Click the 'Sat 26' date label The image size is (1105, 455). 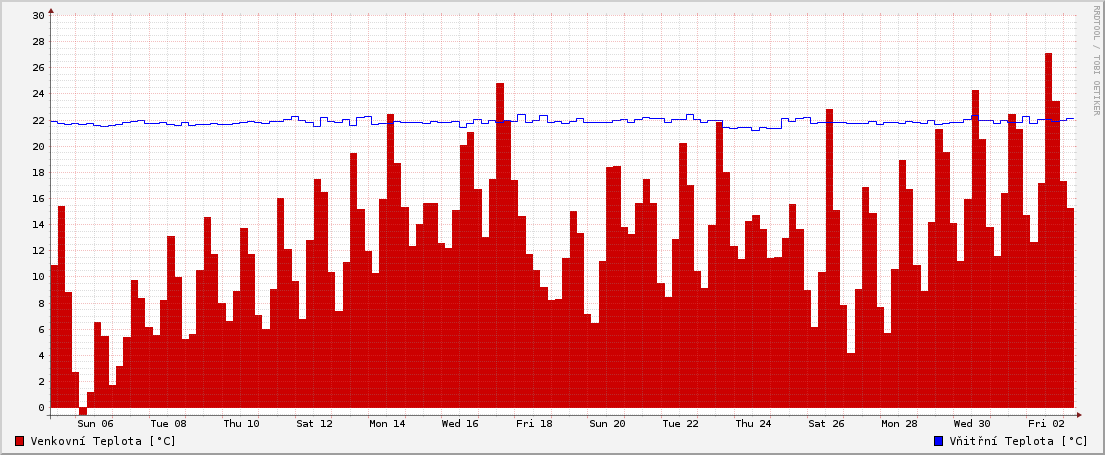coord(826,424)
